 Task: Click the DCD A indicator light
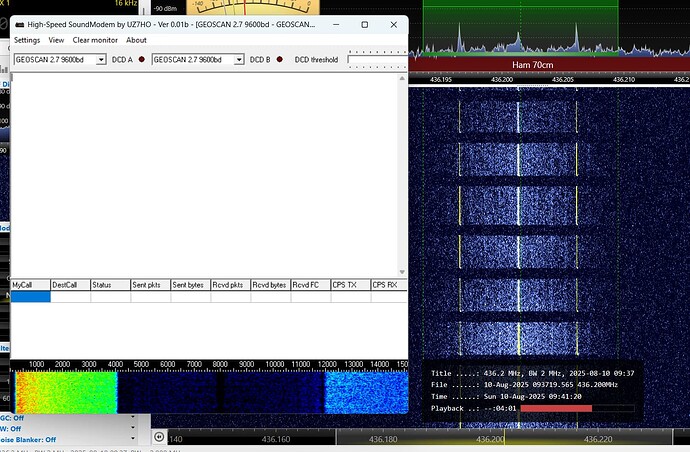(x=141, y=60)
